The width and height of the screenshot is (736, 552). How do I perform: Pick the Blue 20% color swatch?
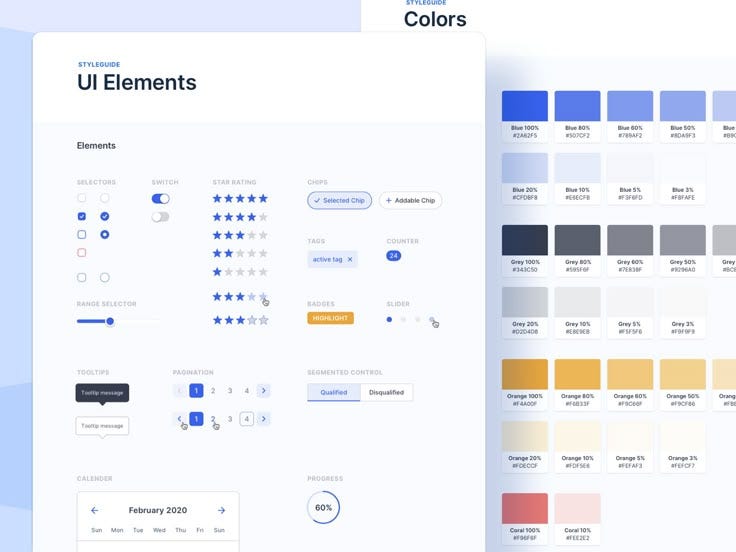[x=525, y=168]
